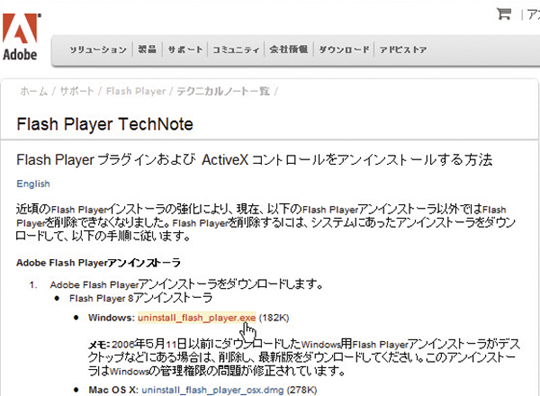
Task: Open the 製品 menu
Action: click(147, 49)
